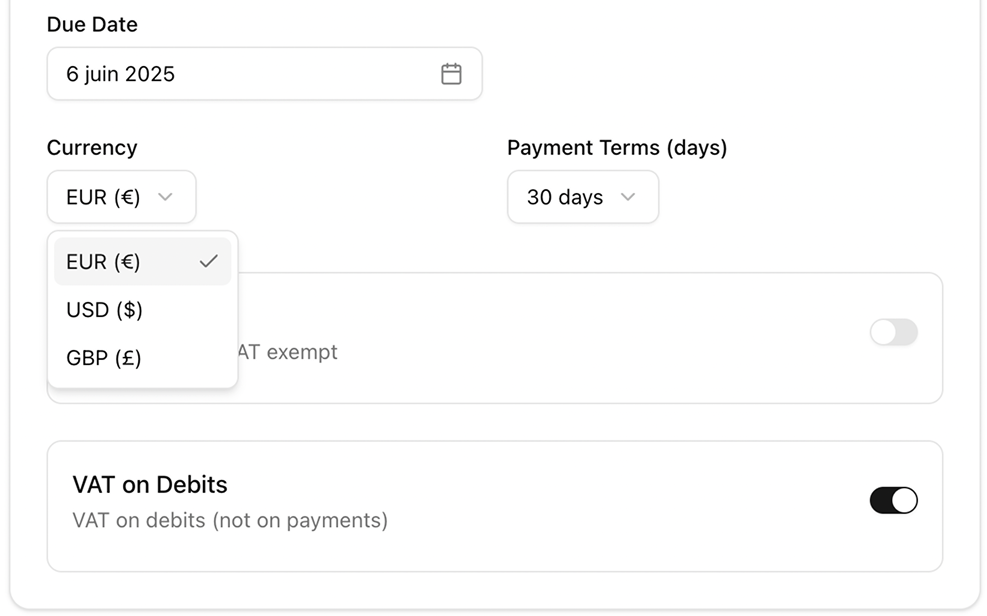Click the VAT on debits (not on payments) description
The width and height of the screenshot is (987, 616).
click(230, 520)
